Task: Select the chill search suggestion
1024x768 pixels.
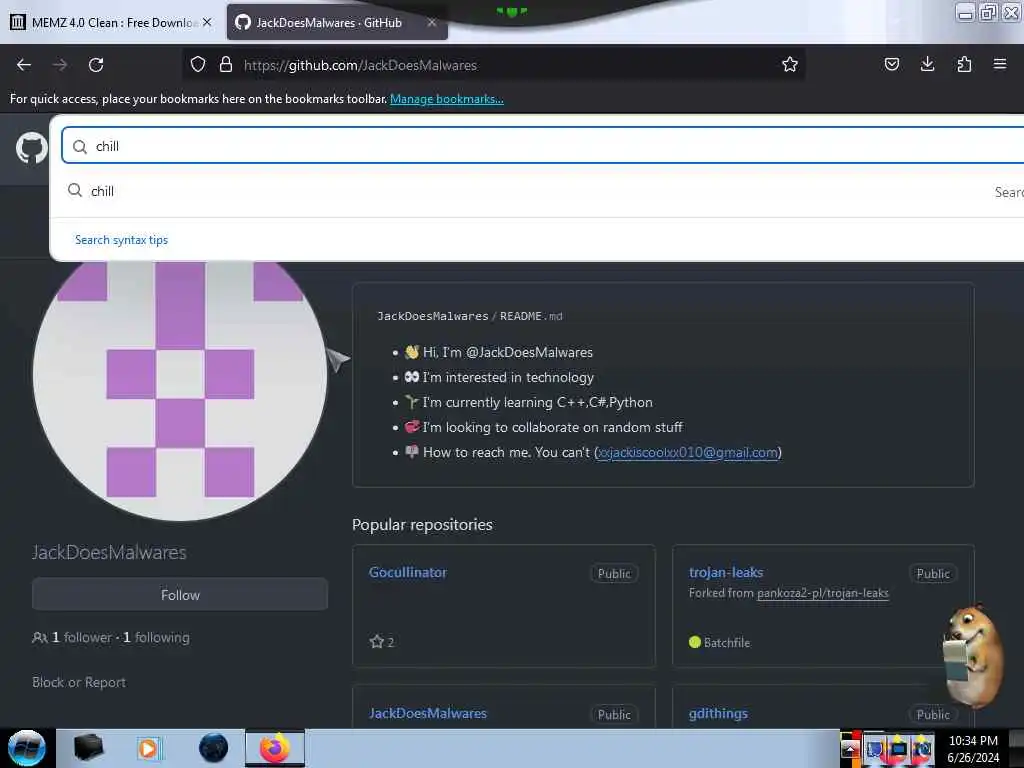Action: tap(536, 191)
